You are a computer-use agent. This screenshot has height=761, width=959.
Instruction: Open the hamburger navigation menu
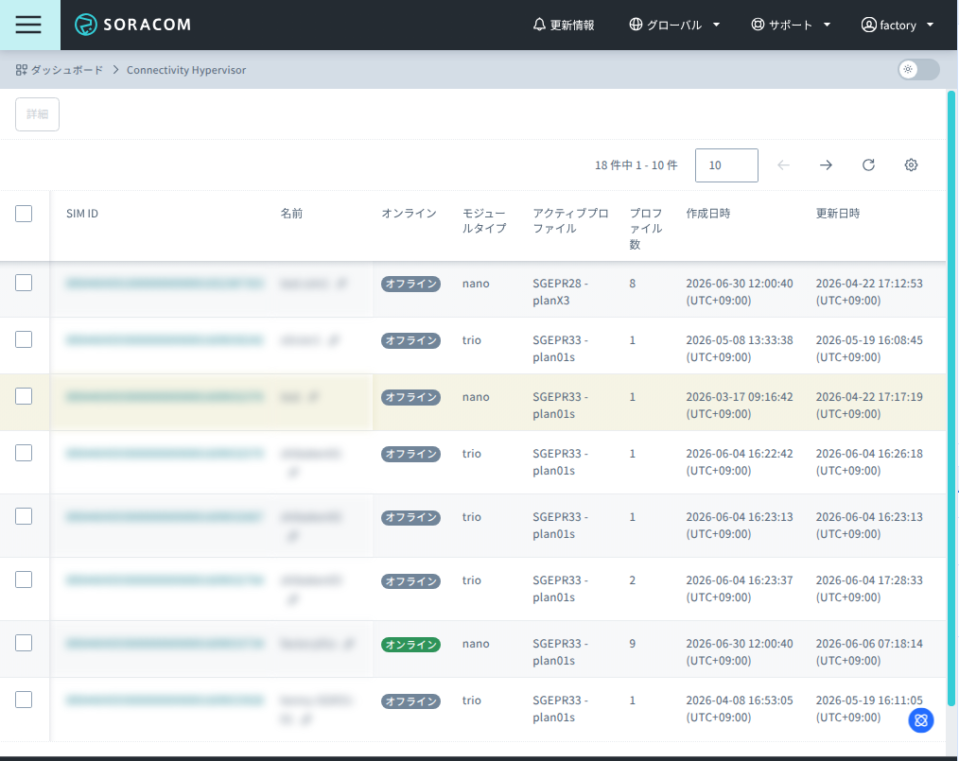pos(29,24)
